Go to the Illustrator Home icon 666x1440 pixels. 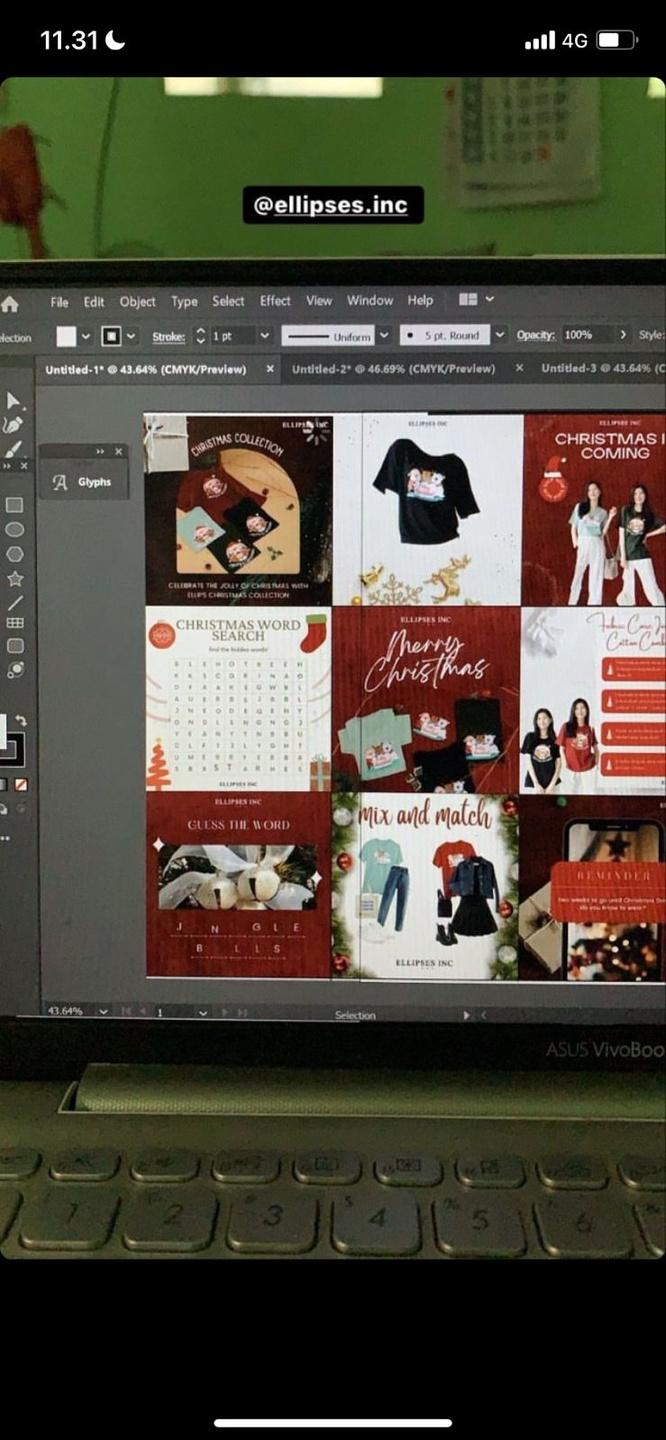click(x=10, y=304)
